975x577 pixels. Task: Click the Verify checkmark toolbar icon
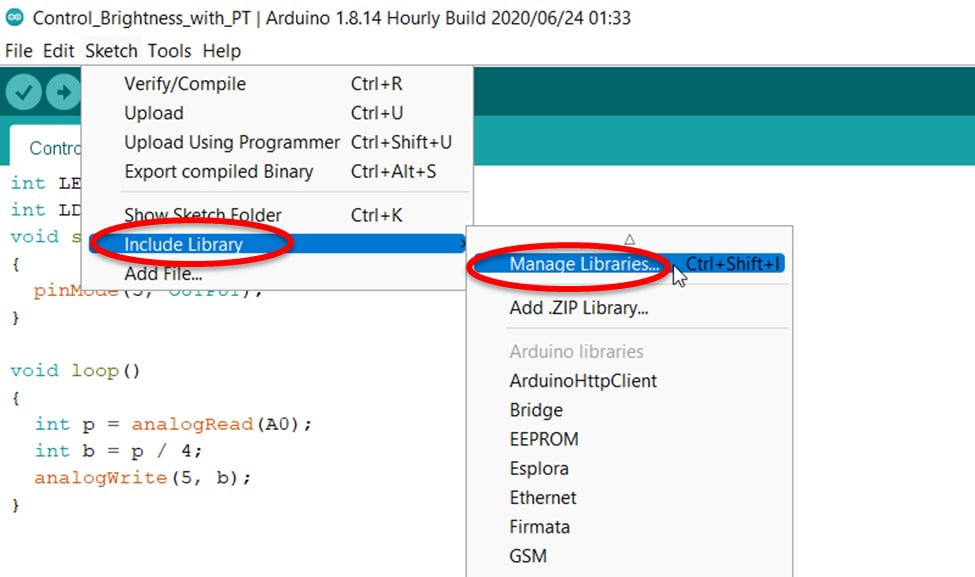[x=24, y=92]
